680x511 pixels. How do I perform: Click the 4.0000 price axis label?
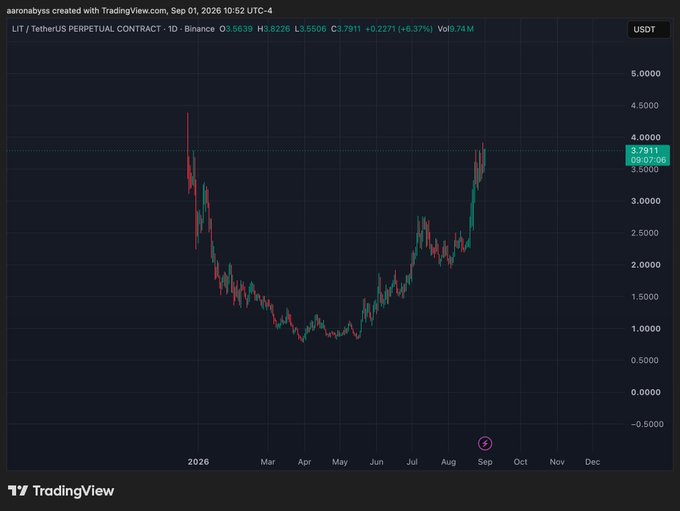pyautogui.click(x=646, y=138)
